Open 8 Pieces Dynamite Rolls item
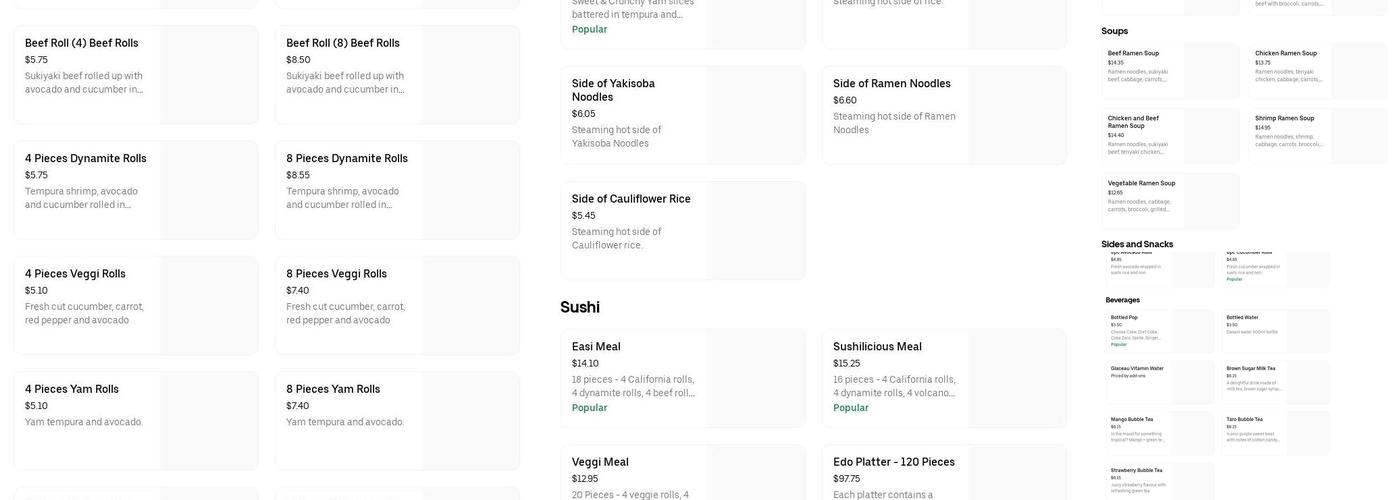The width and height of the screenshot is (1400, 500). coord(397,190)
